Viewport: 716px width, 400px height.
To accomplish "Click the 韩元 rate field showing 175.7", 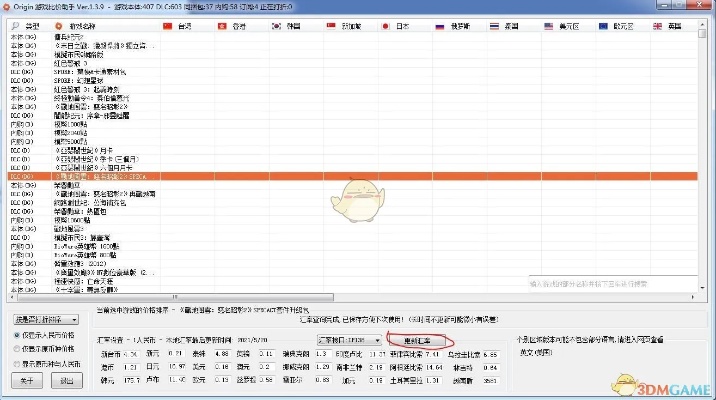I will point(131,380).
